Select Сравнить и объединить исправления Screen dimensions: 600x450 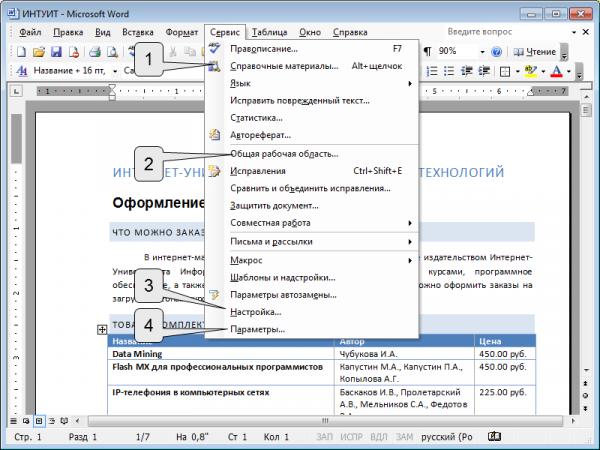[311, 188]
